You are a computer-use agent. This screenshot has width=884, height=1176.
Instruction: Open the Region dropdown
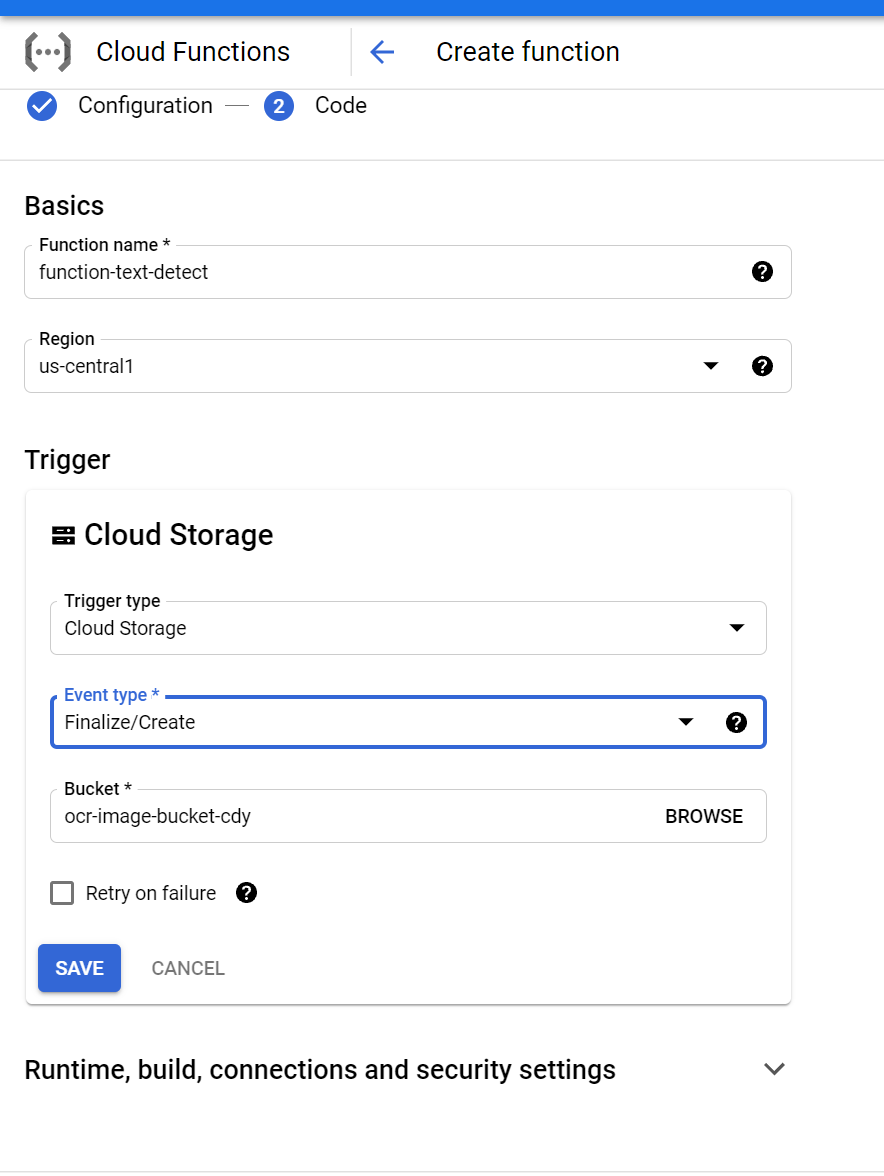pyautogui.click(x=711, y=366)
